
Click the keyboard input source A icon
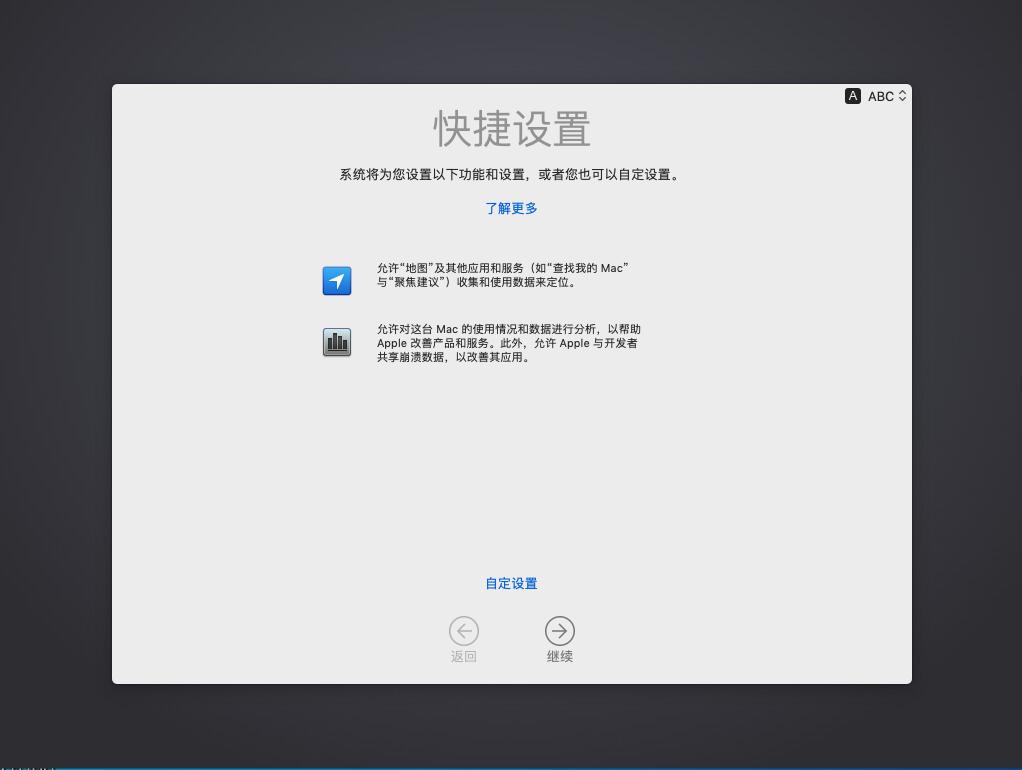pos(853,96)
